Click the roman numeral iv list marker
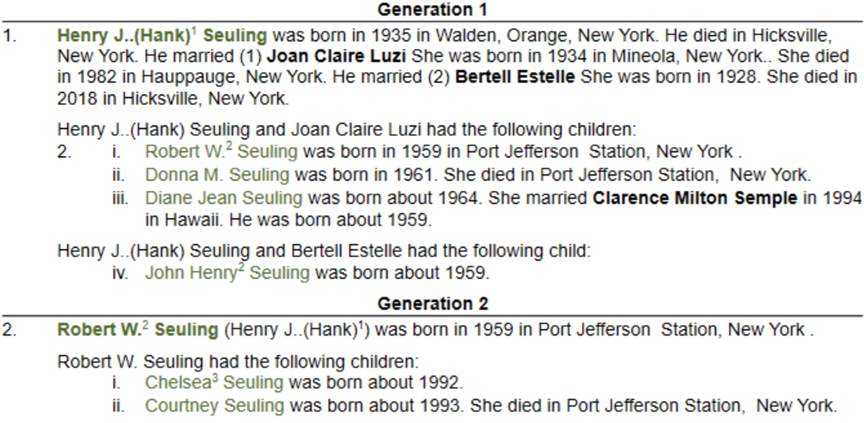 point(120,272)
